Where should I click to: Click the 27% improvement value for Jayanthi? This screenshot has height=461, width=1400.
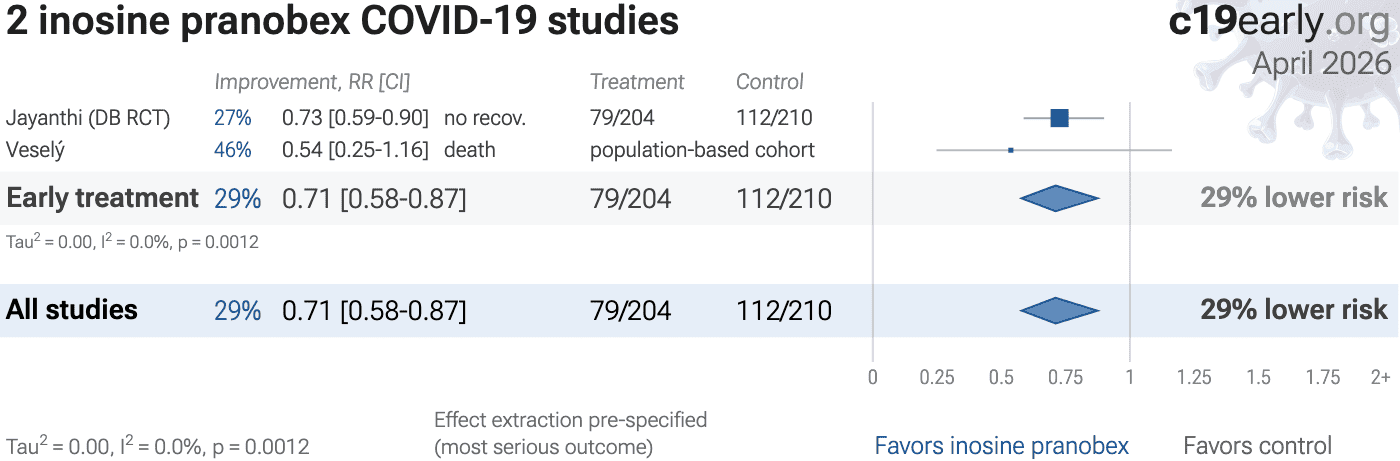pyautogui.click(x=232, y=118)
